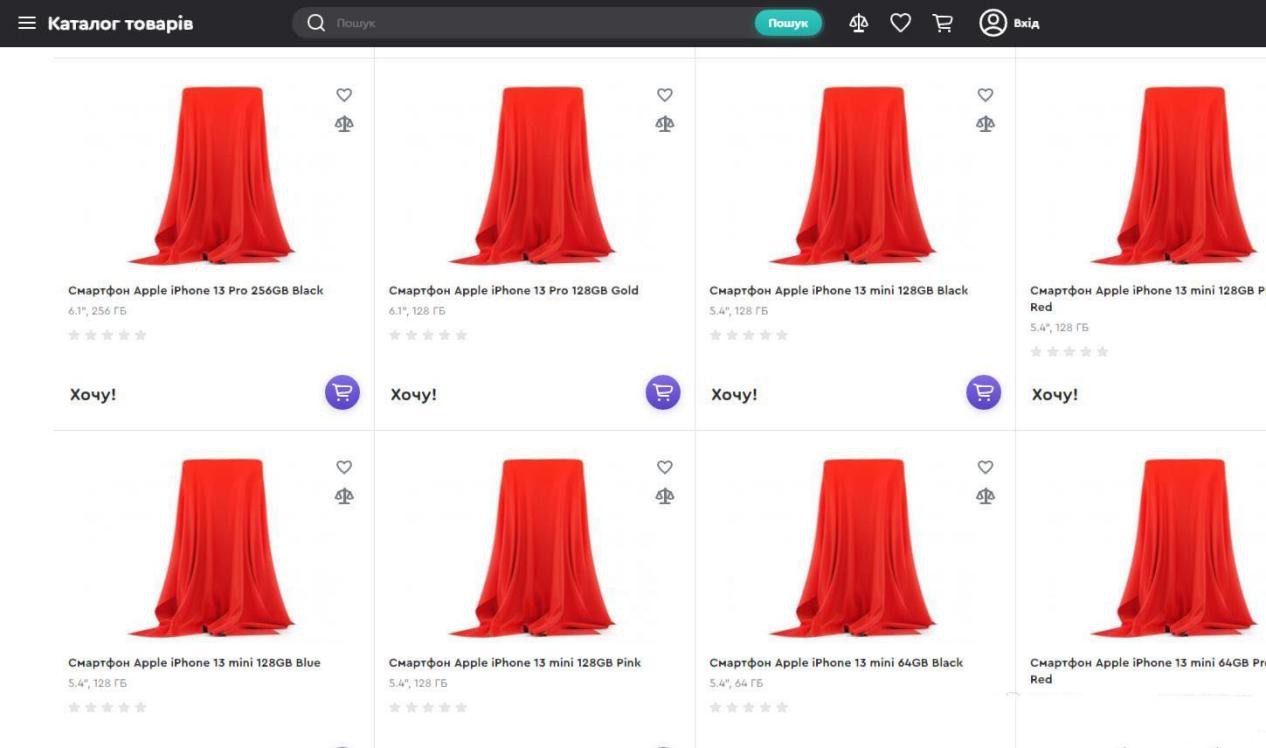Image resolution: width=1266 pixels, height=748 pixels.
Task: Add iPhone 13 Pro 256GB Black to cart
Action: [x=342, y=392]
